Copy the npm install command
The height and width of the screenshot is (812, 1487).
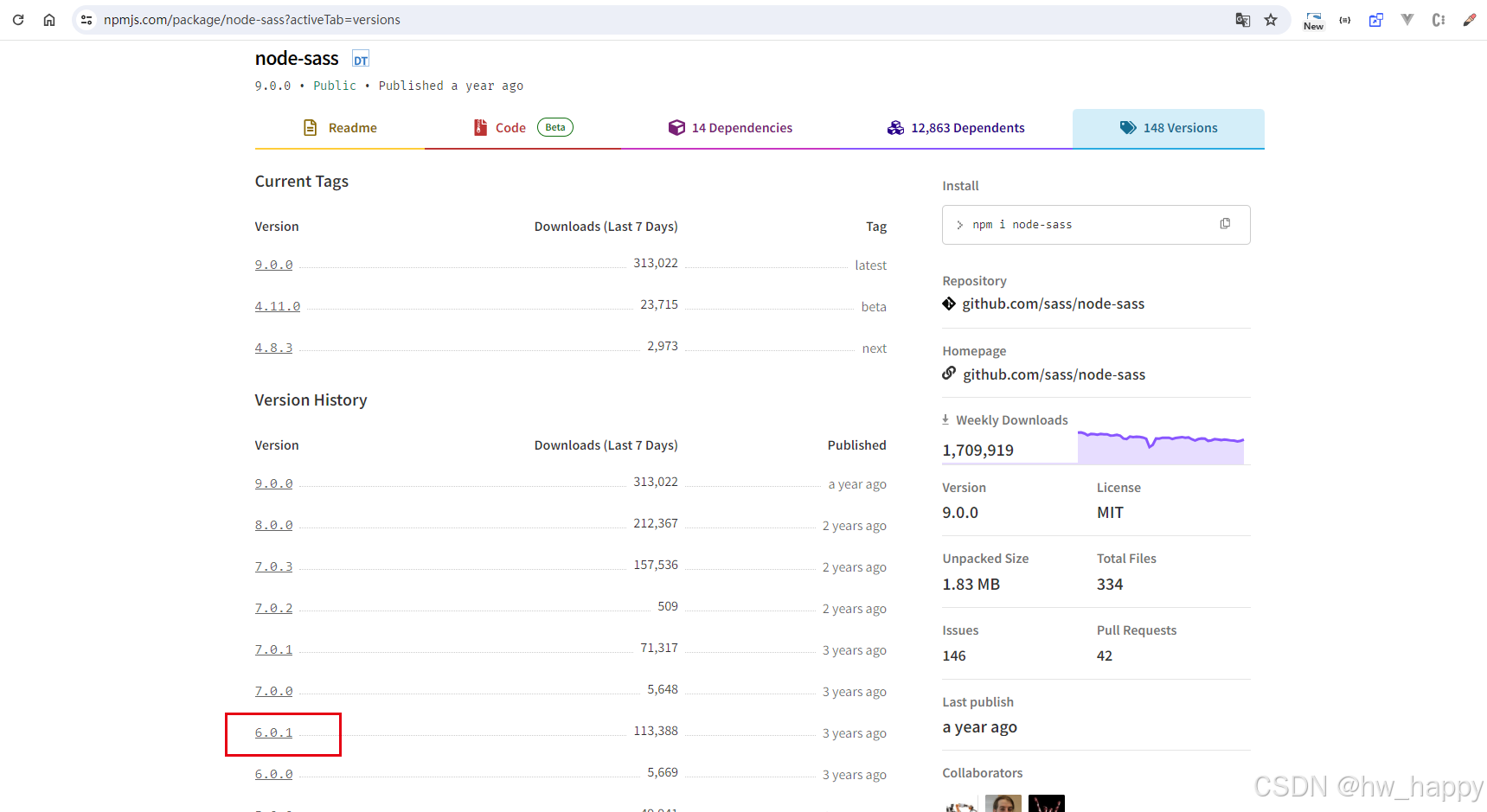(1225, 224)
